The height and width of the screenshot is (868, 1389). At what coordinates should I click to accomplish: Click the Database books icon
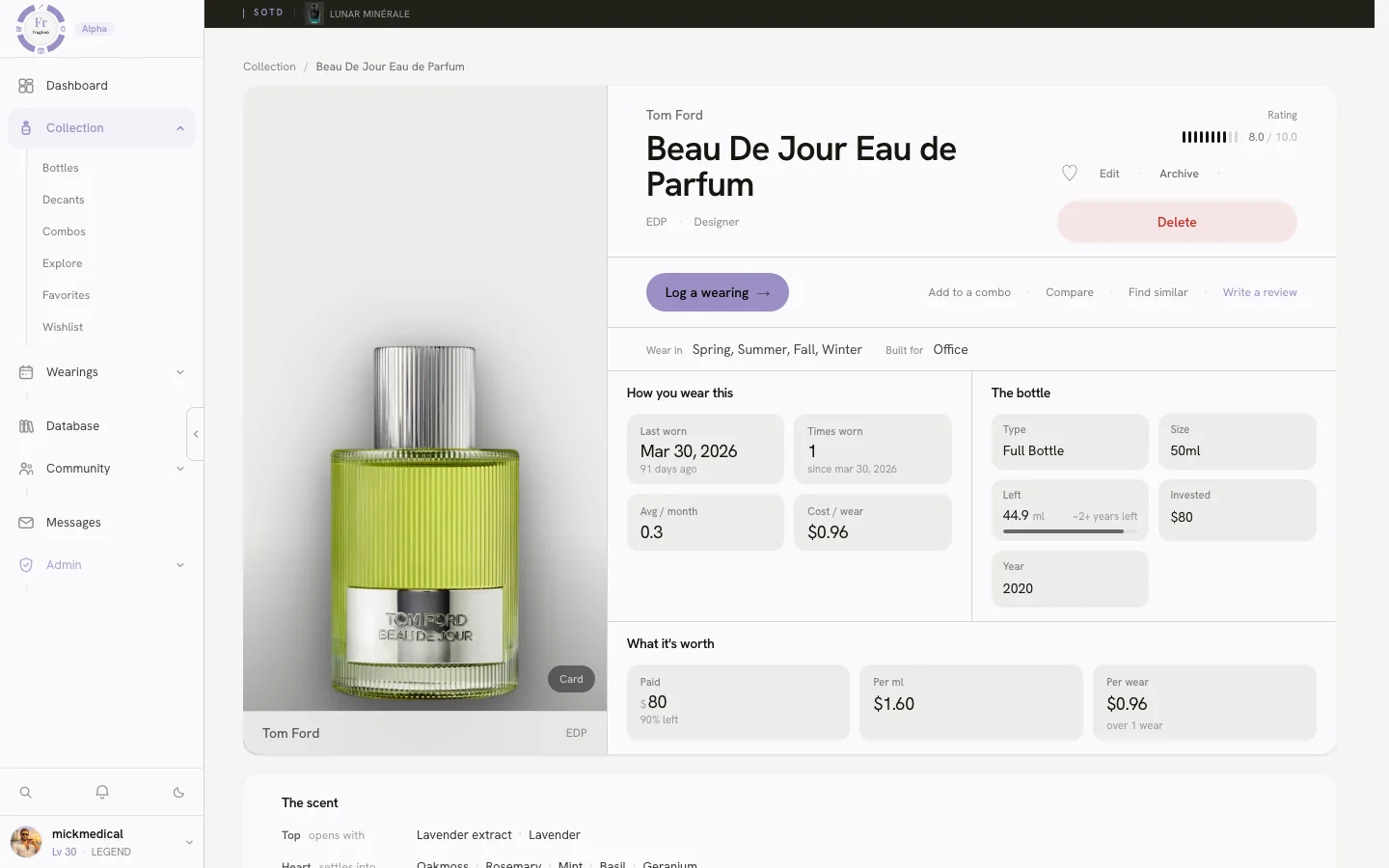point(26,426)
